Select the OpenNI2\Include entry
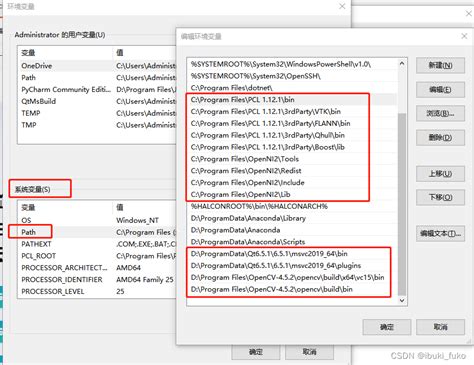The image size is (474, 365). [292, 183]
